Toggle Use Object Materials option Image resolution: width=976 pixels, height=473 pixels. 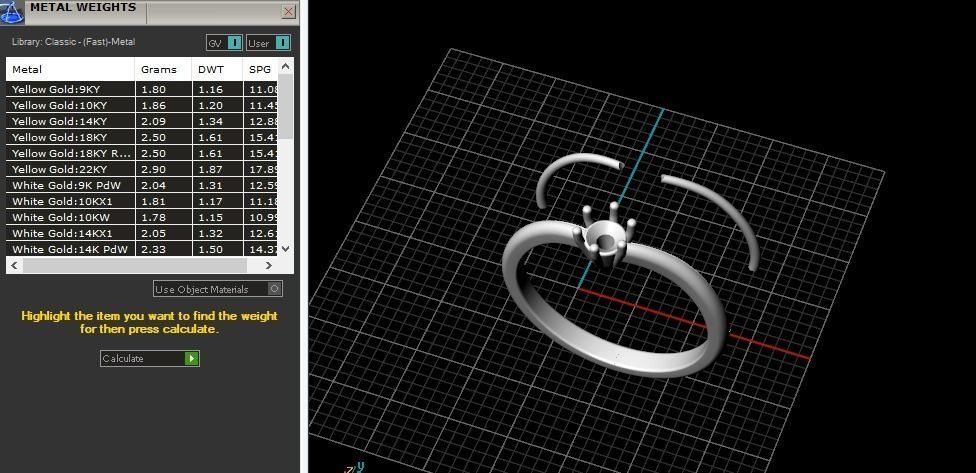(218, 289)
